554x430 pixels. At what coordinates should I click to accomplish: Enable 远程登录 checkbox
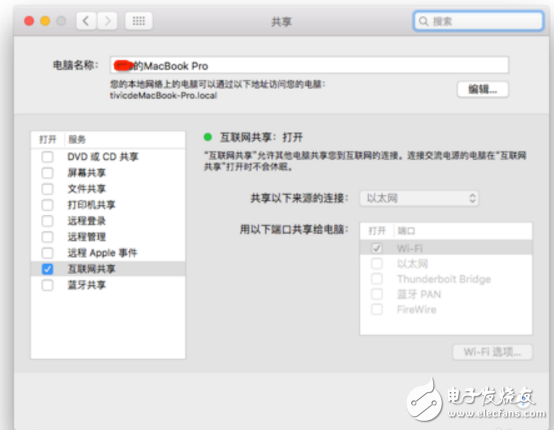click(48, 221)
